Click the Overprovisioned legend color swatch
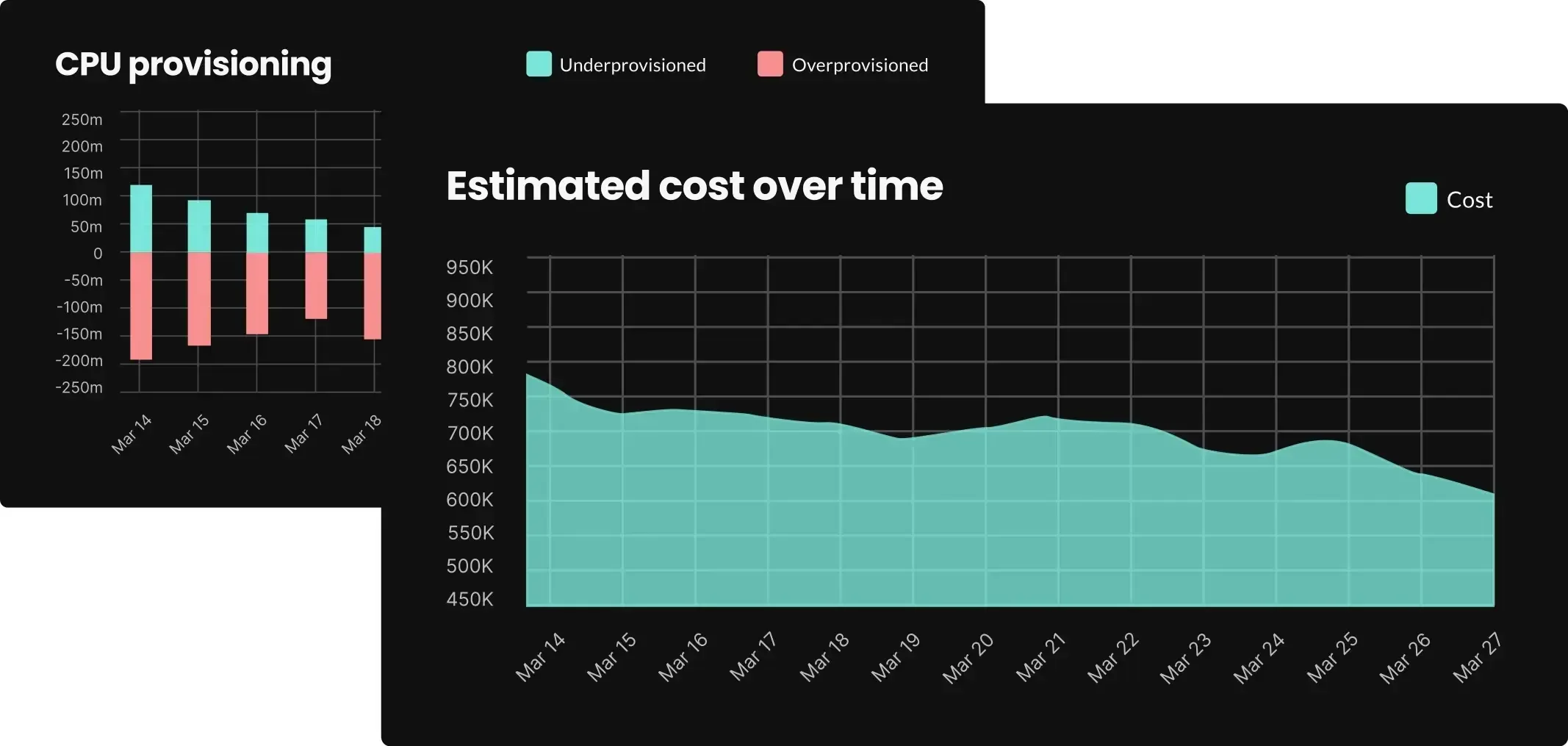 coord(770,64)
